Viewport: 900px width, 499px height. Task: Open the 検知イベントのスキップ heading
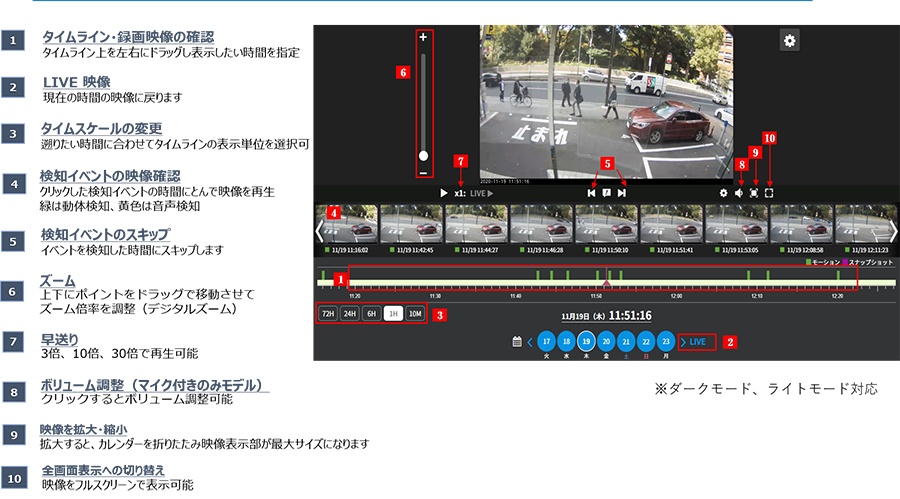(105, 234)
